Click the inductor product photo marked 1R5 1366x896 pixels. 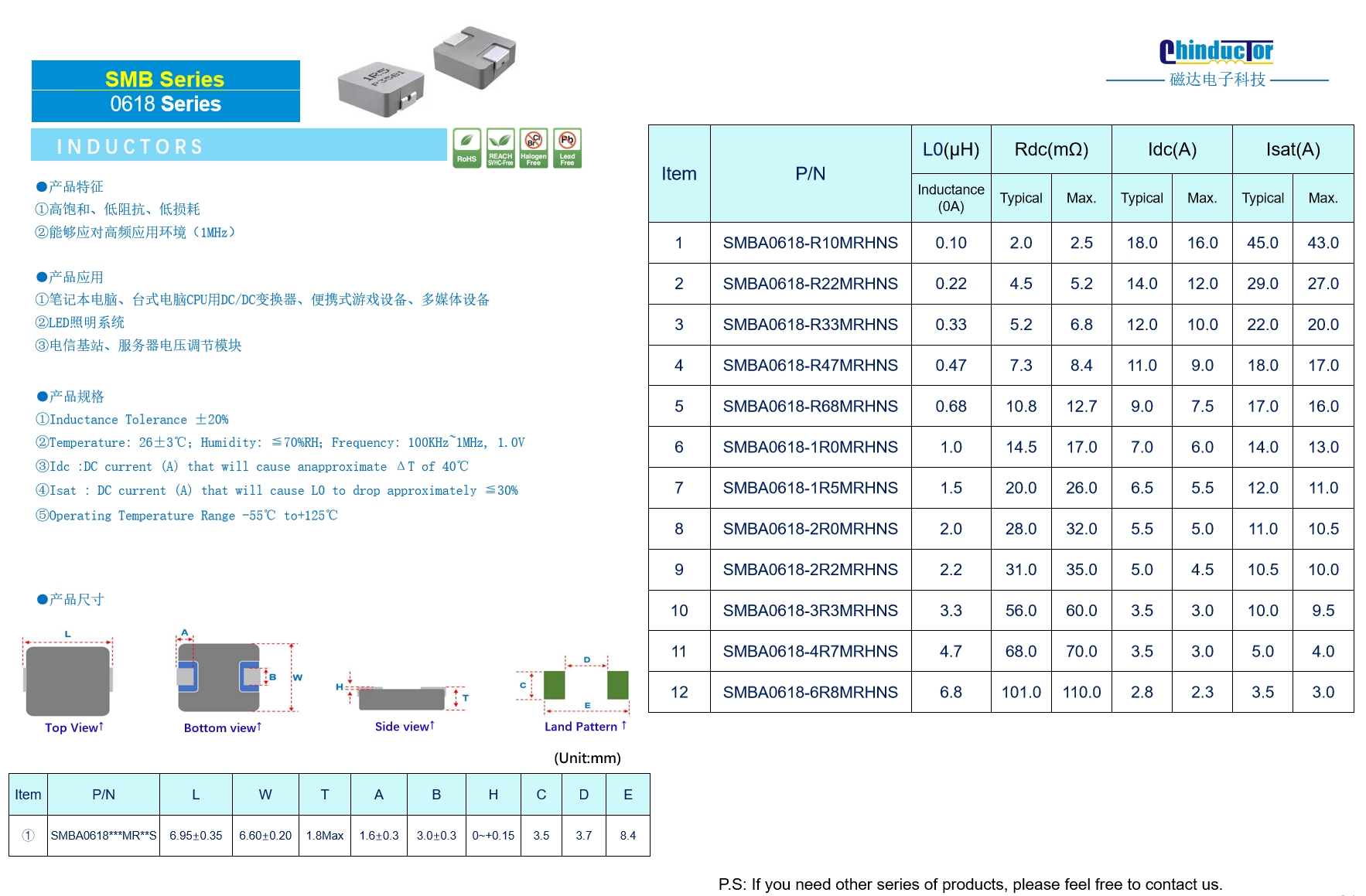(381, 90)
